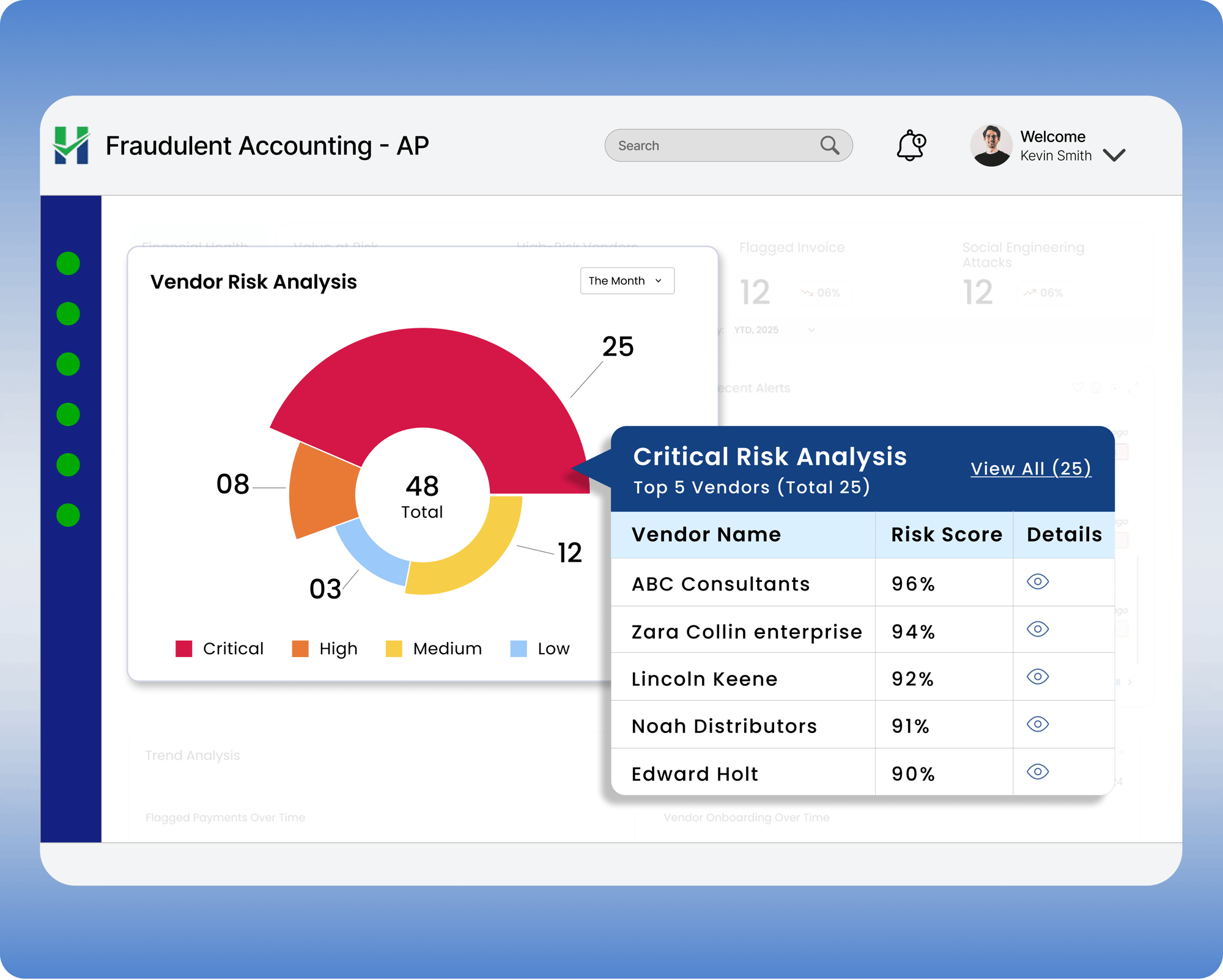This screenshot has width=1223, height=980.
Task: View details for ABC Consultants
Action: [1037, 581]
